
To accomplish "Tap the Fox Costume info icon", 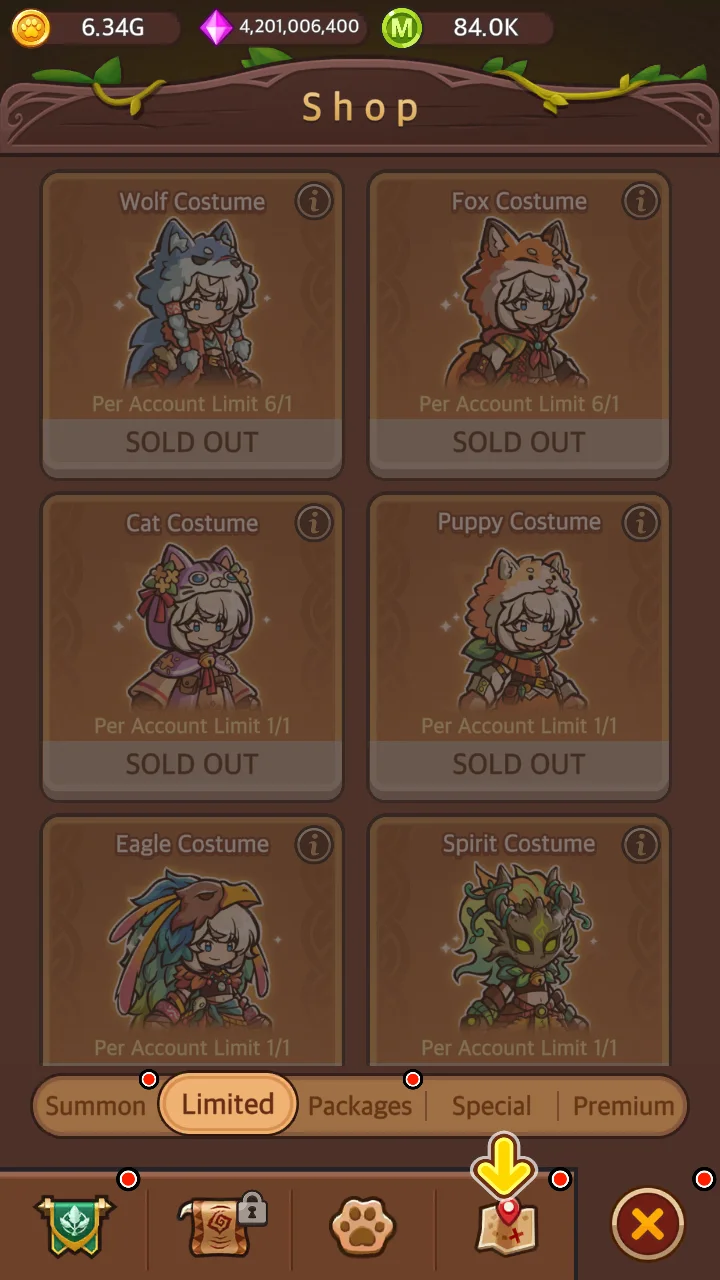I will 641,201.
